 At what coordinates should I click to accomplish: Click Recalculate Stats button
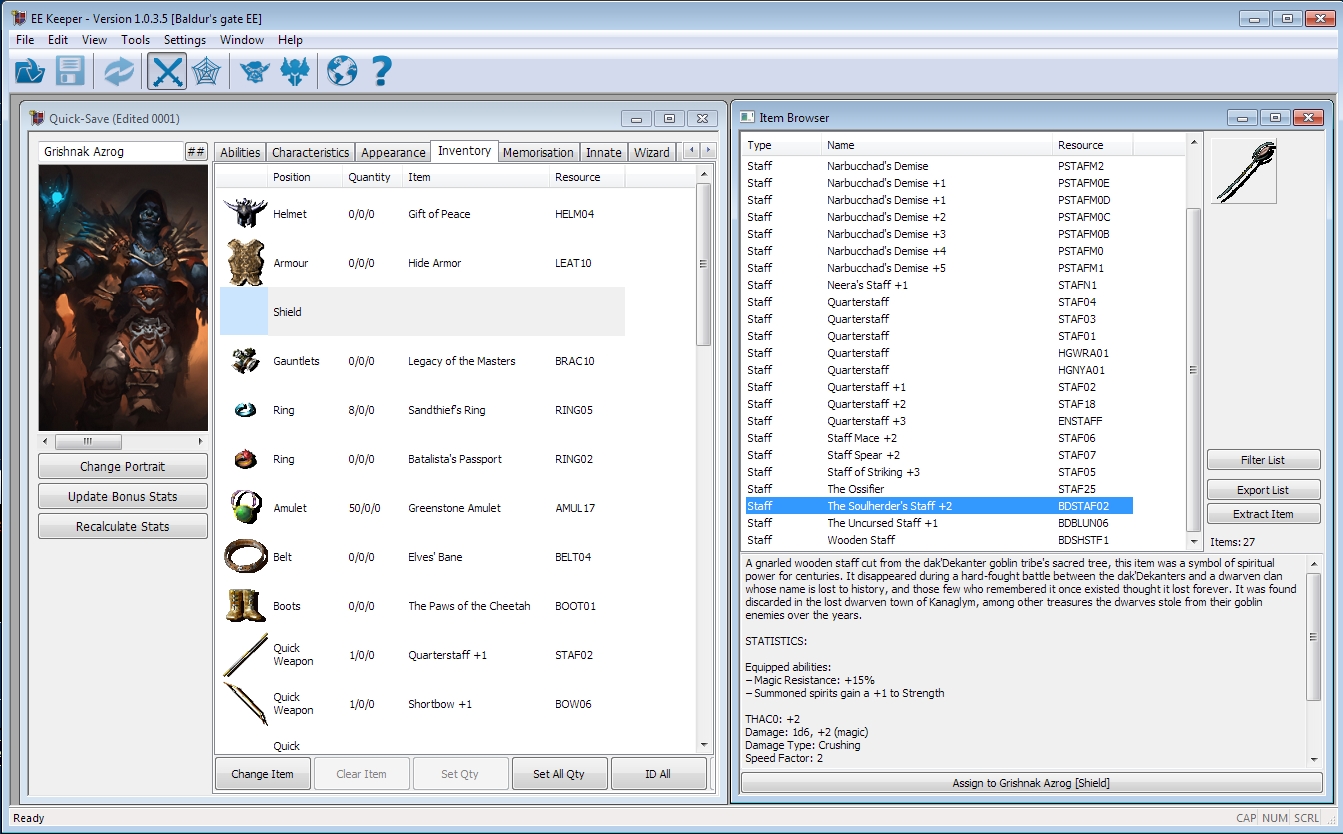coord(123,526)
